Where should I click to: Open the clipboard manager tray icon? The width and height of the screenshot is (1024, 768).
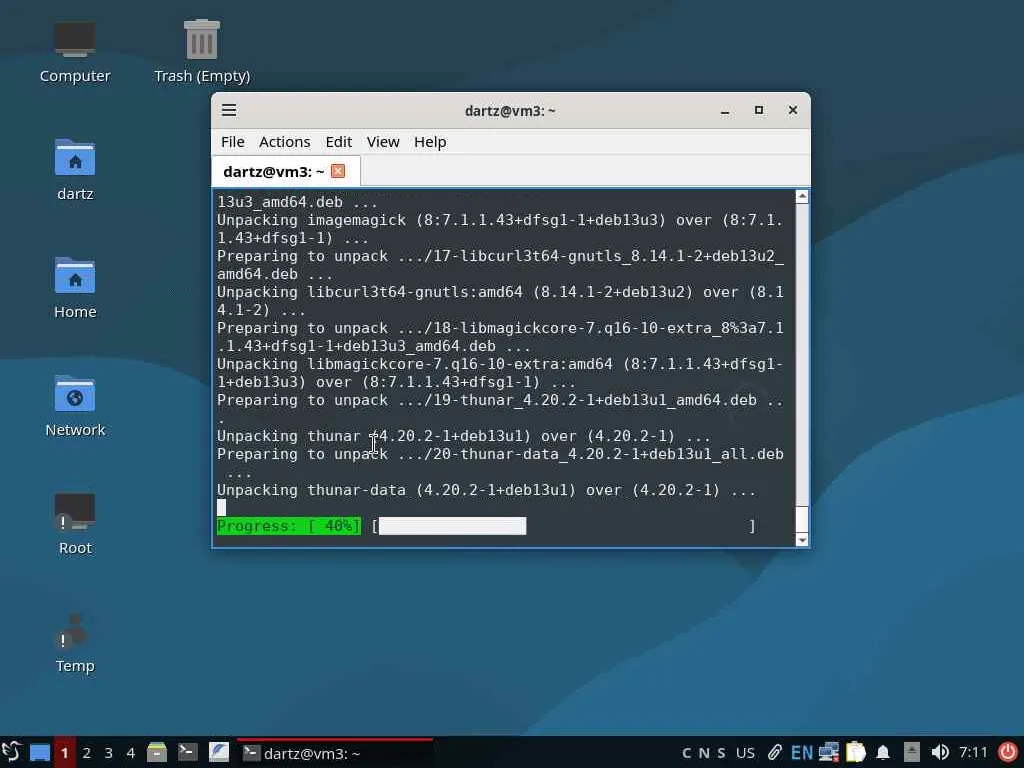[x=856, y=753]
